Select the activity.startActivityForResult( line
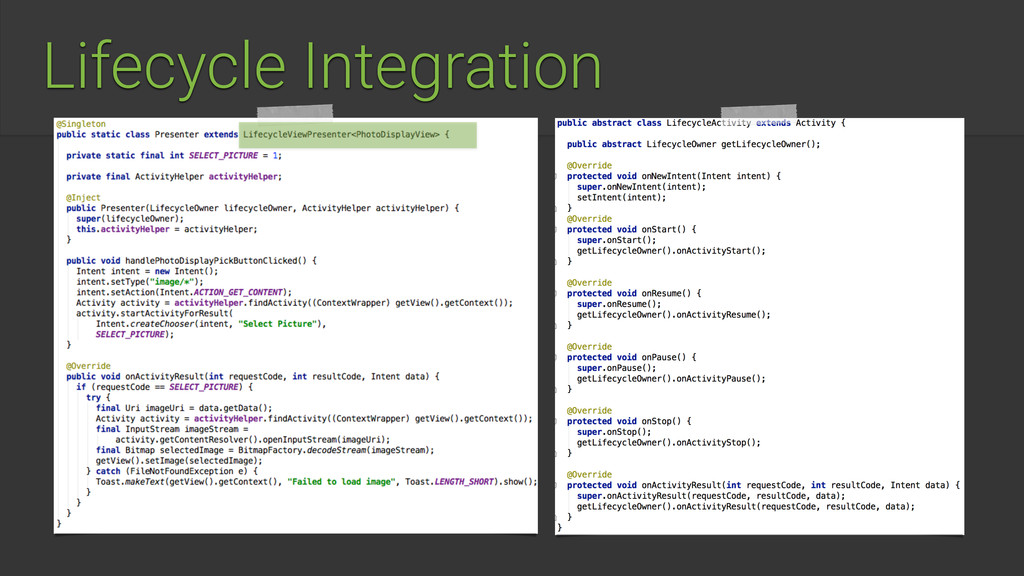Viewport: 1024px width, 576px height. 154,313
